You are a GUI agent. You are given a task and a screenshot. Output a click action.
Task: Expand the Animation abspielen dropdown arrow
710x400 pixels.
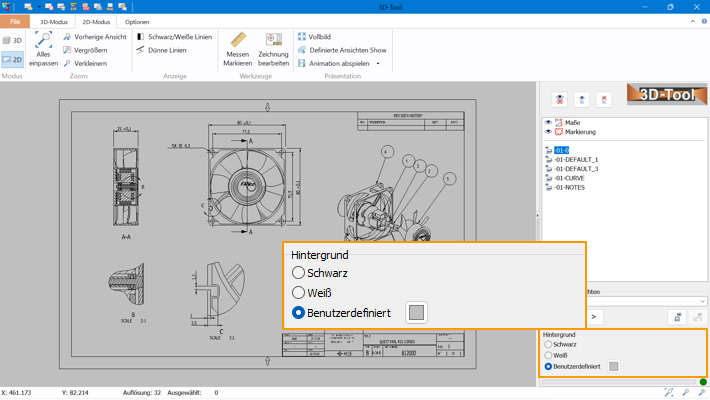pyautogui.click(x=378, y=63)
